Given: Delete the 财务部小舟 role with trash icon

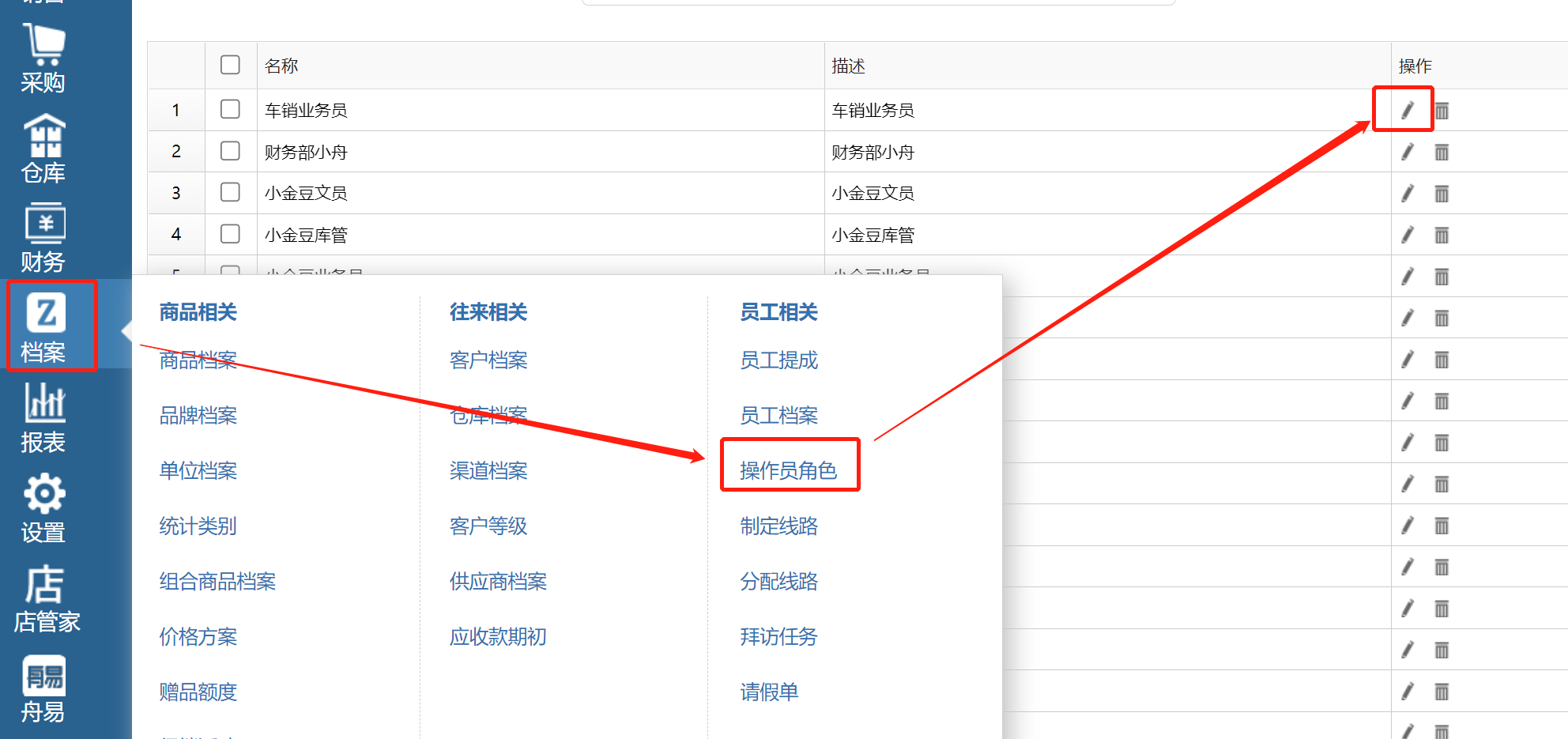Looking at the screenshot, I should click(1442, 153).
